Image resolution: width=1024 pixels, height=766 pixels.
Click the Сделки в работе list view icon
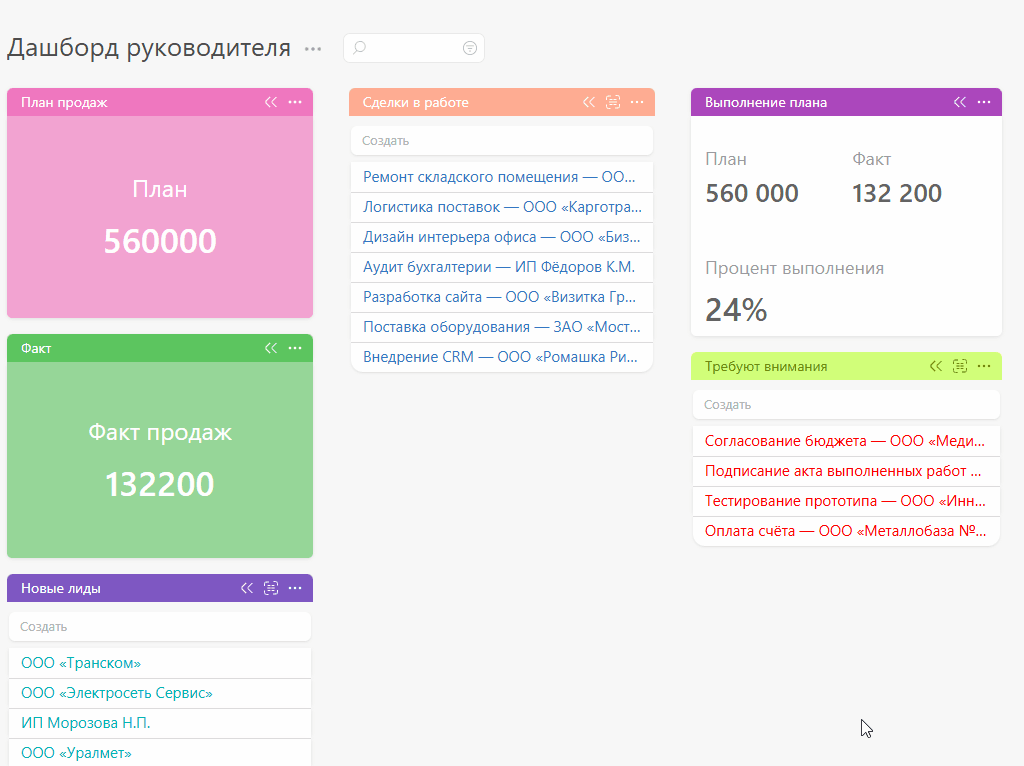click(613, 102)
